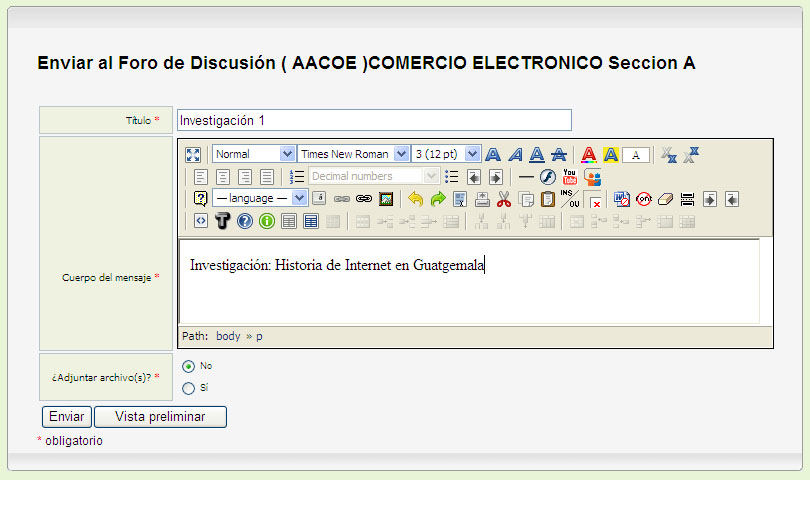
Task: Insert a Flash object
Action: (548, 177)
